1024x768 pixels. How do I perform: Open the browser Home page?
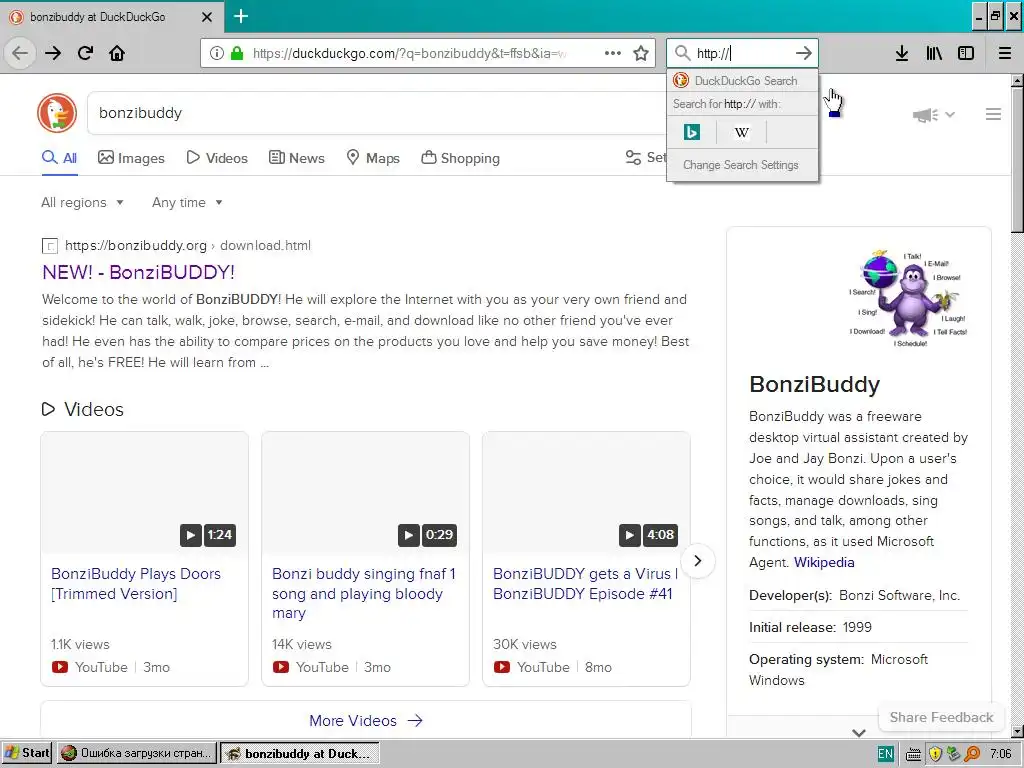[117, 53]
